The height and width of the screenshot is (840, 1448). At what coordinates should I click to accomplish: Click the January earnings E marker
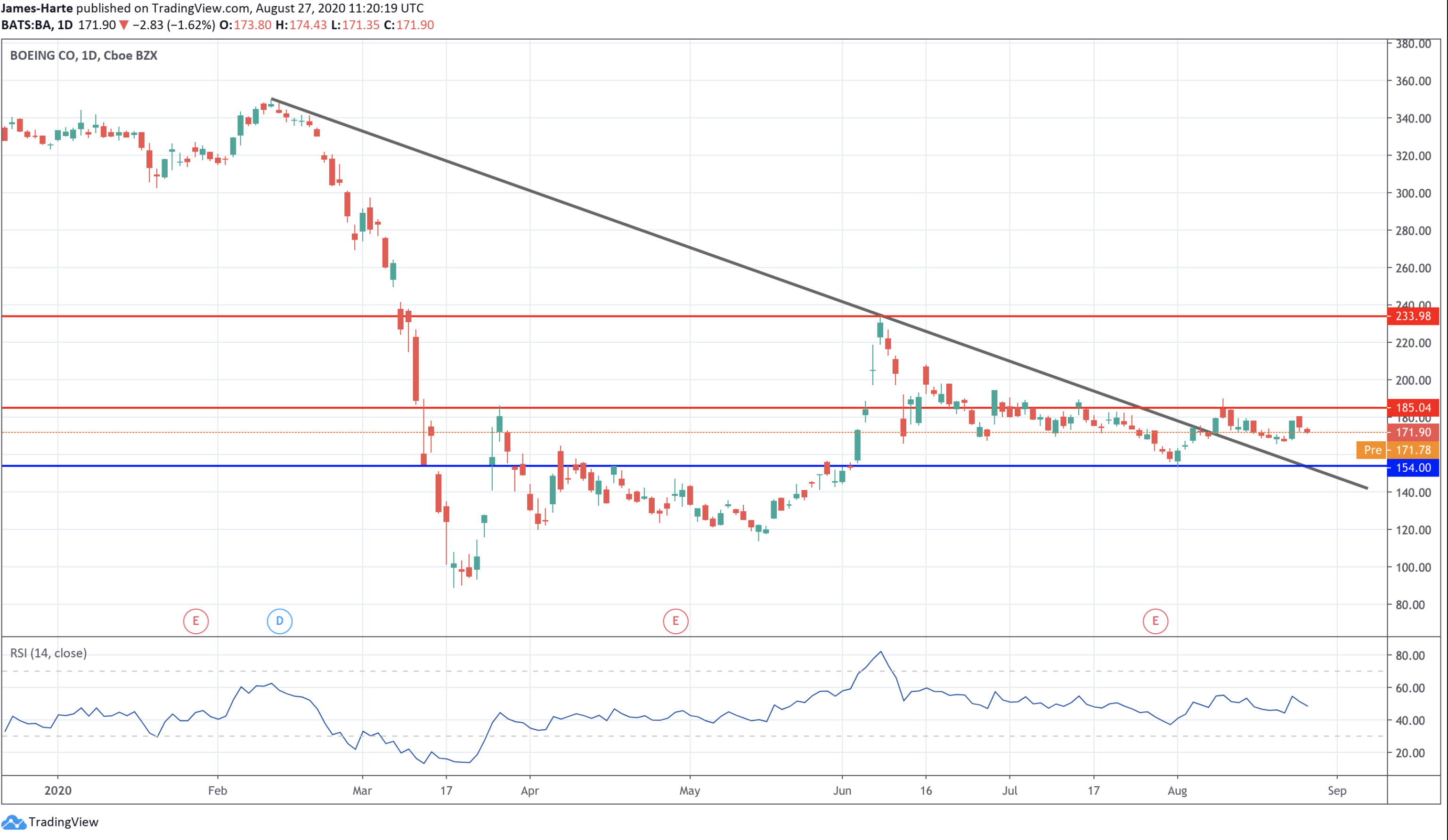tap(195, 621)
